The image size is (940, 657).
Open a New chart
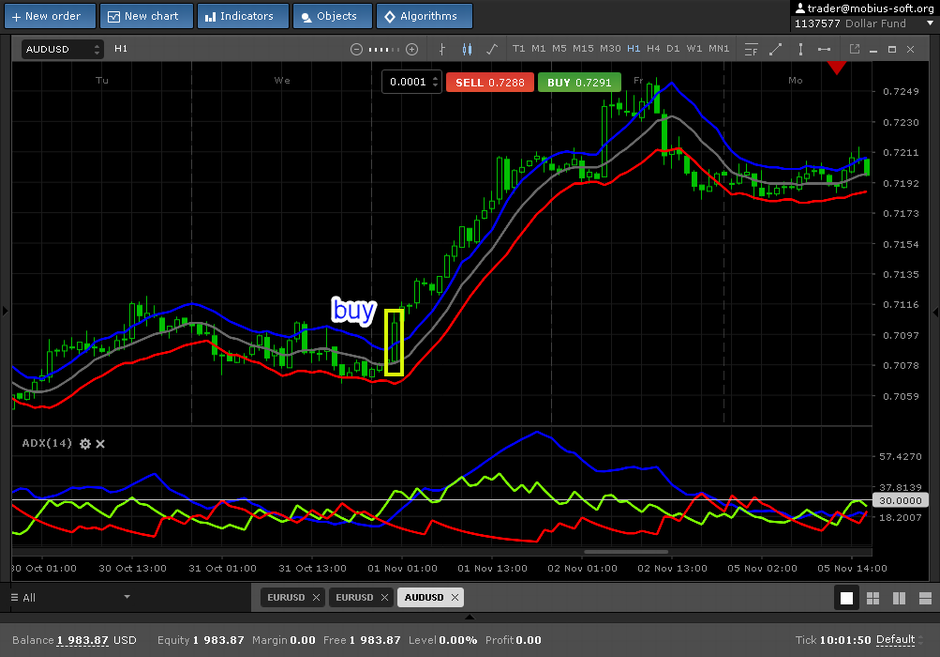click(146, 16)
